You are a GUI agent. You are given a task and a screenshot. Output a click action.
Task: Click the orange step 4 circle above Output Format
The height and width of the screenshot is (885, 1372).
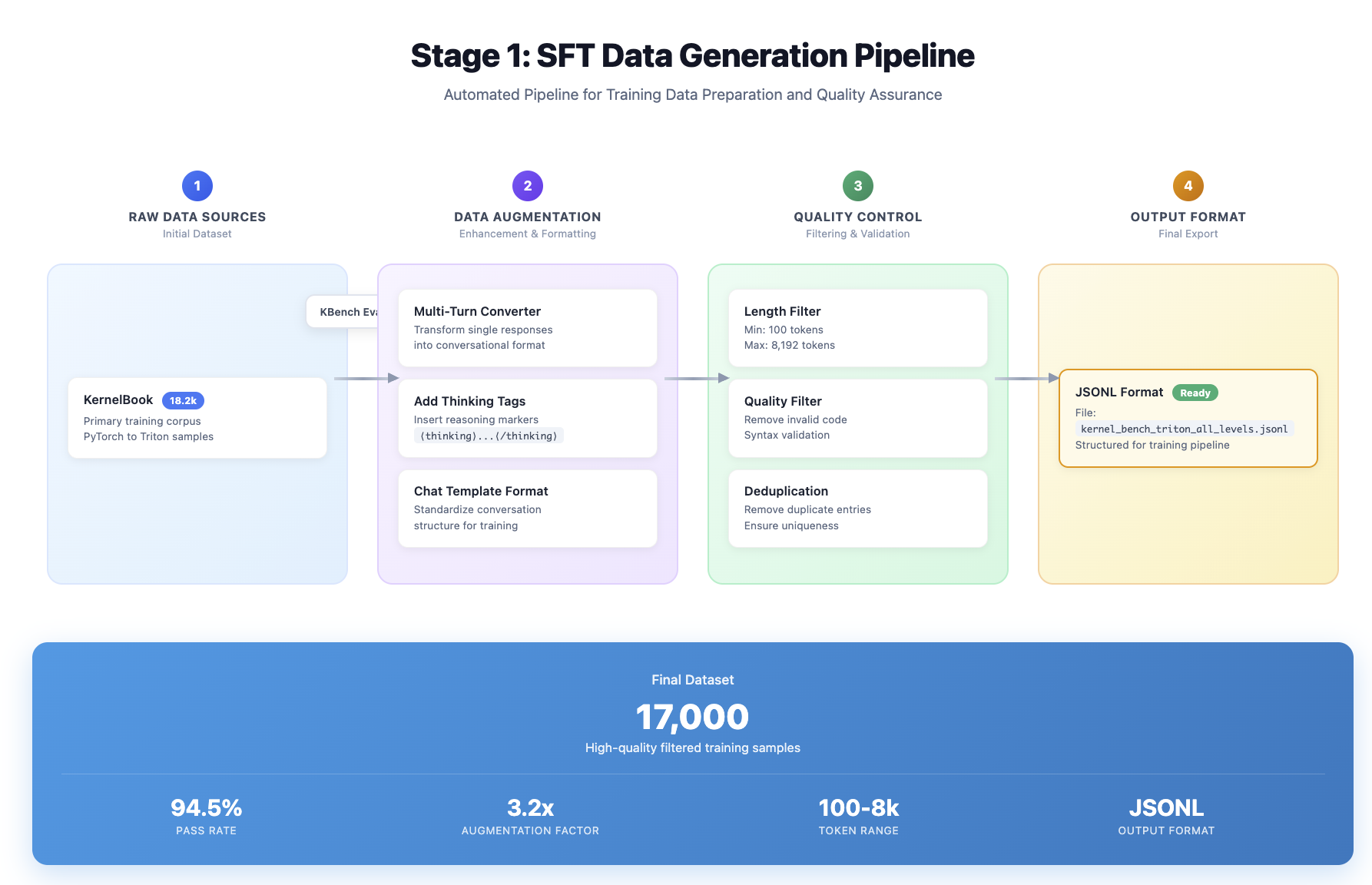(1188, 185)
